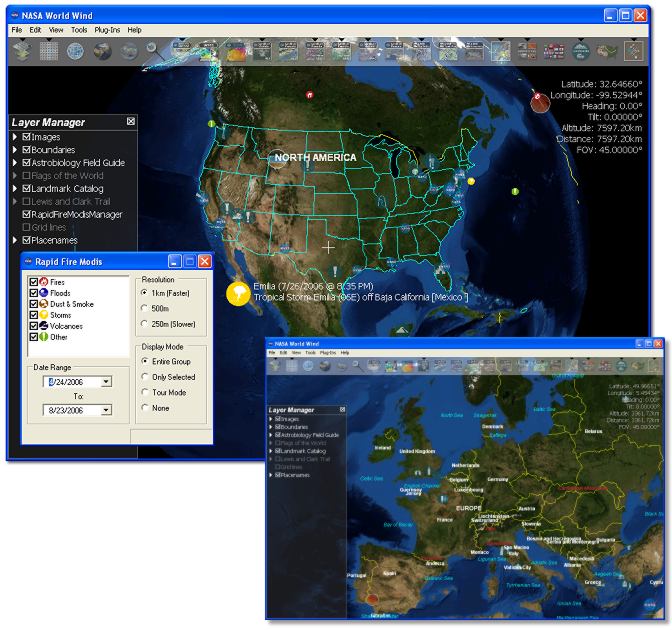Viewport: 672px width, 630px height.
Task: Click the green Other category icon
Action: coord(44,337)
